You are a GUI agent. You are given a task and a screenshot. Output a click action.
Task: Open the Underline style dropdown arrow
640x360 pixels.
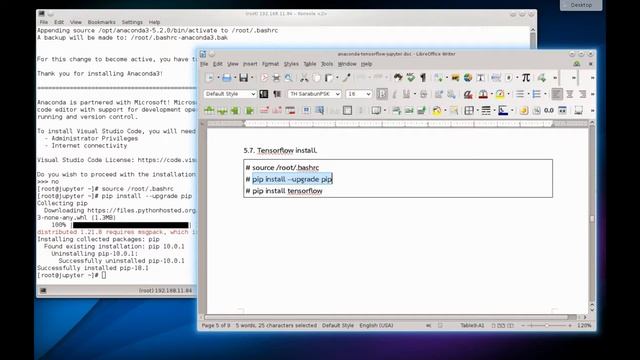point(414,94)
